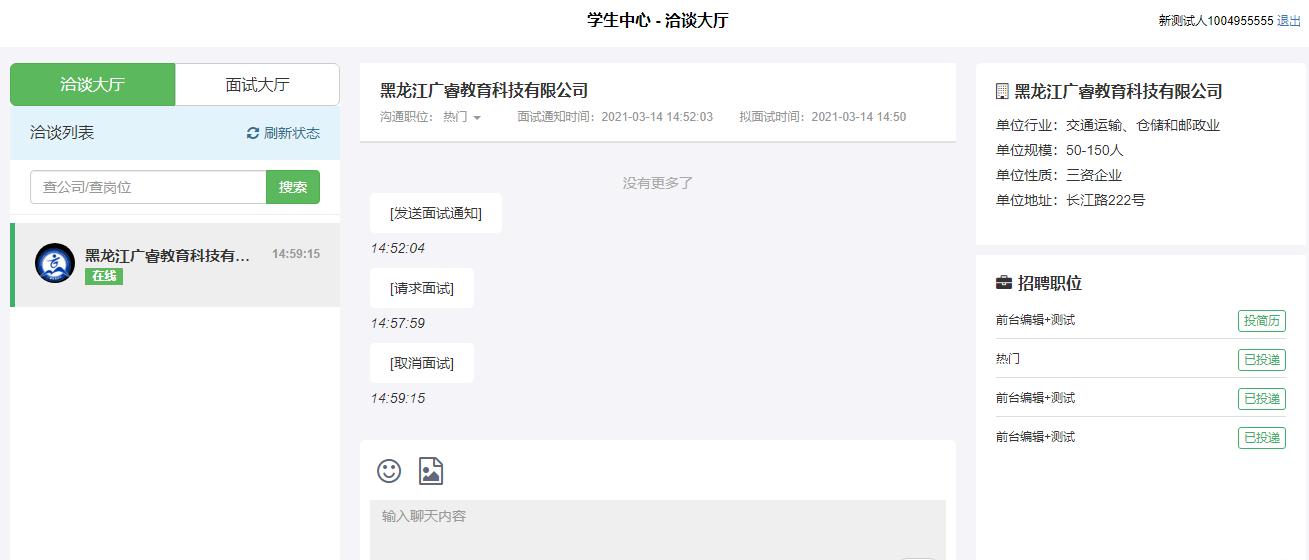Click the [取消面试] message bubble
Image resolution: width=1309 pixels, height=560 pixels.
[x=422, y=364]
